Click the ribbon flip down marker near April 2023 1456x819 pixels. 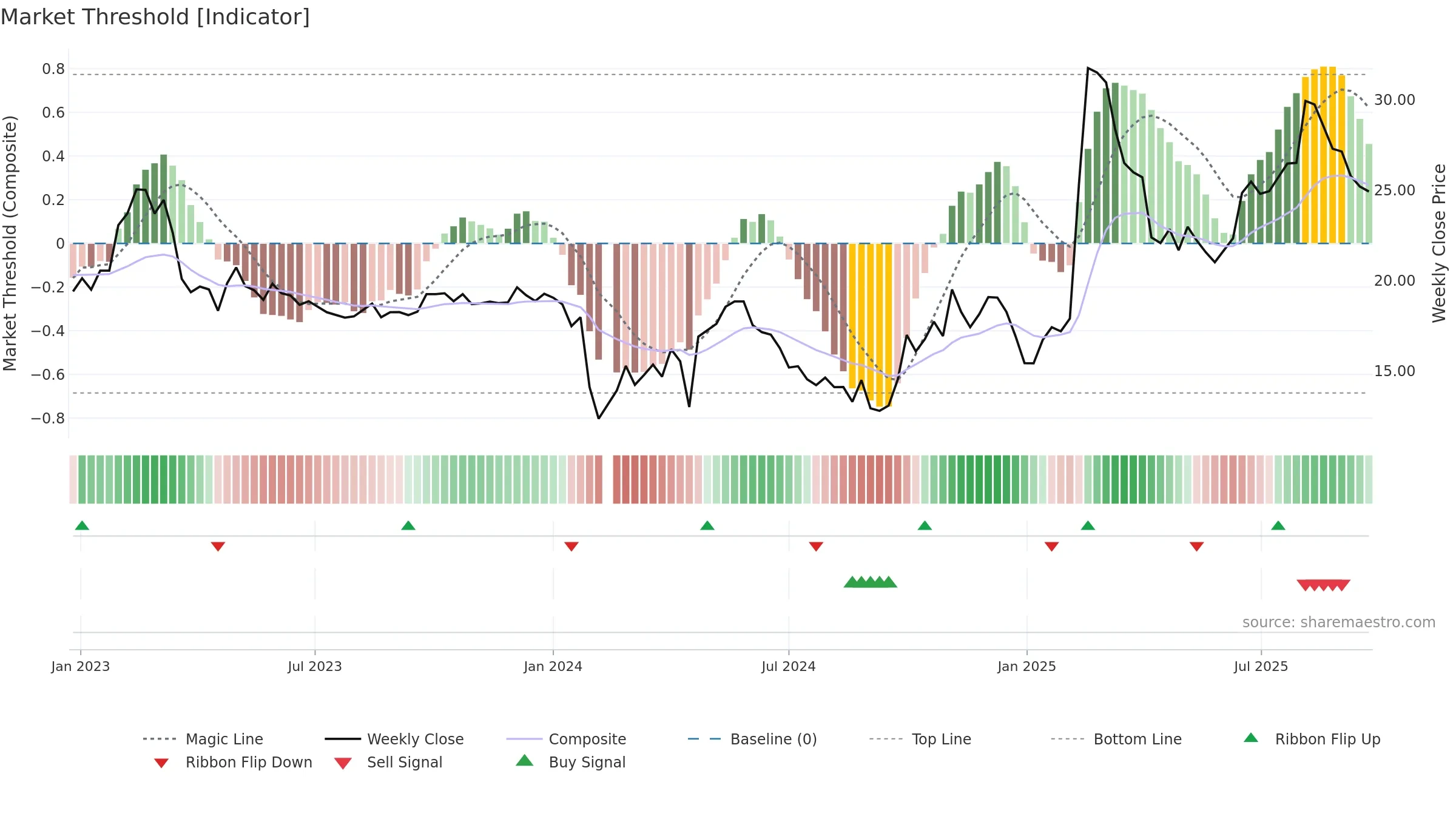coord(218,547)
